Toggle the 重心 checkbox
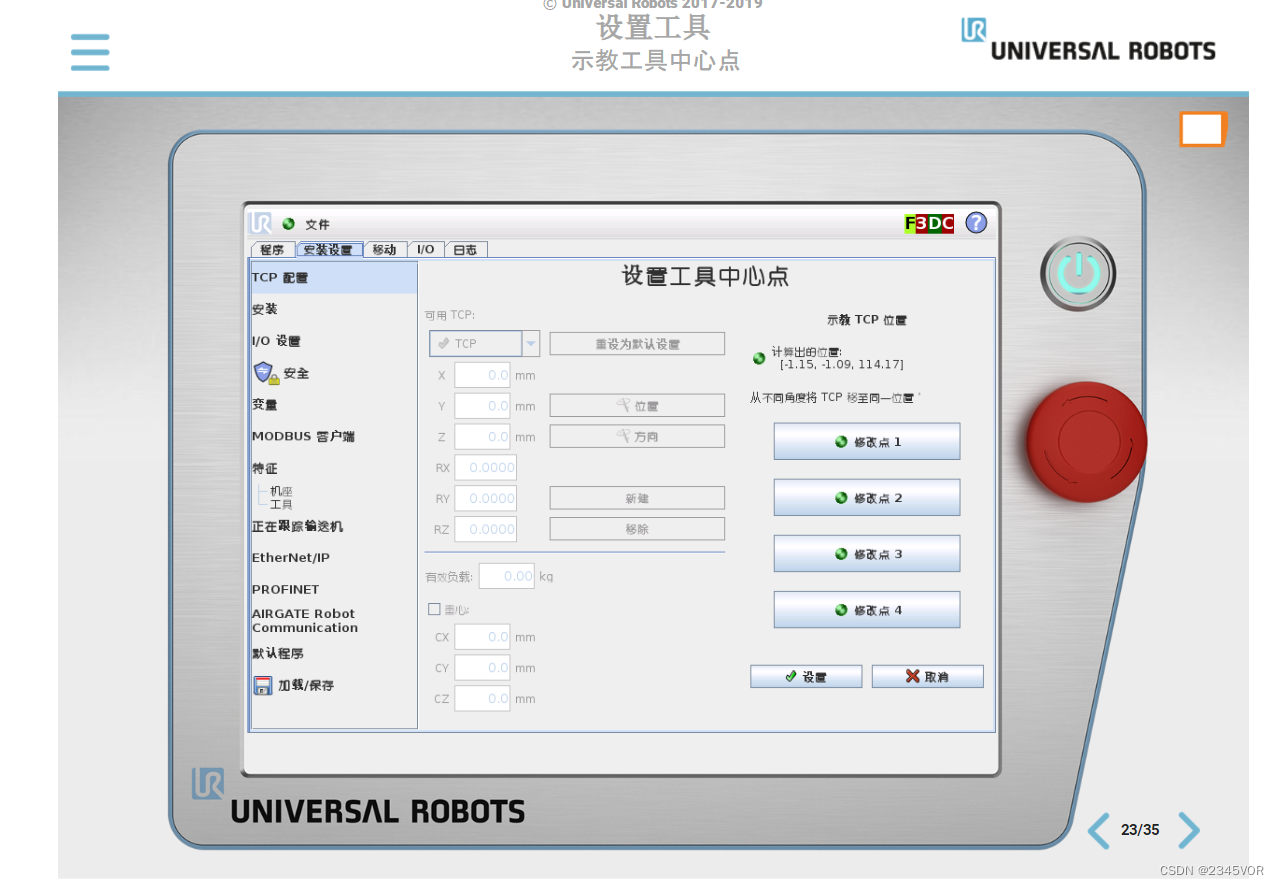1279x885 pixels. 434,609
